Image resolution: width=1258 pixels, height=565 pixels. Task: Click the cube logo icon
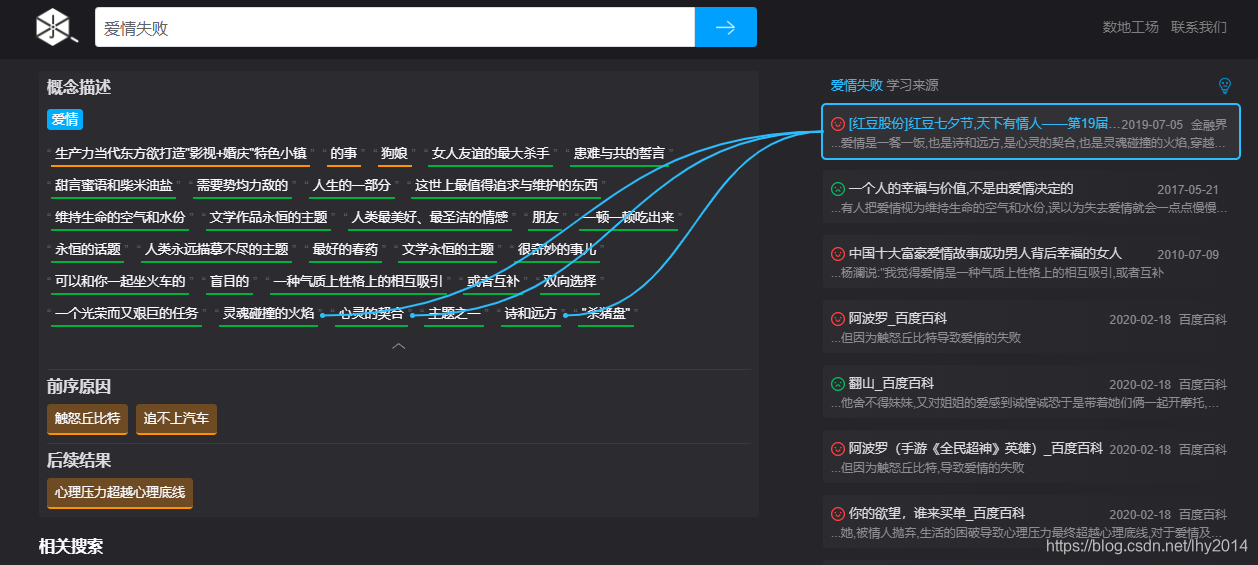click(54, 27)
